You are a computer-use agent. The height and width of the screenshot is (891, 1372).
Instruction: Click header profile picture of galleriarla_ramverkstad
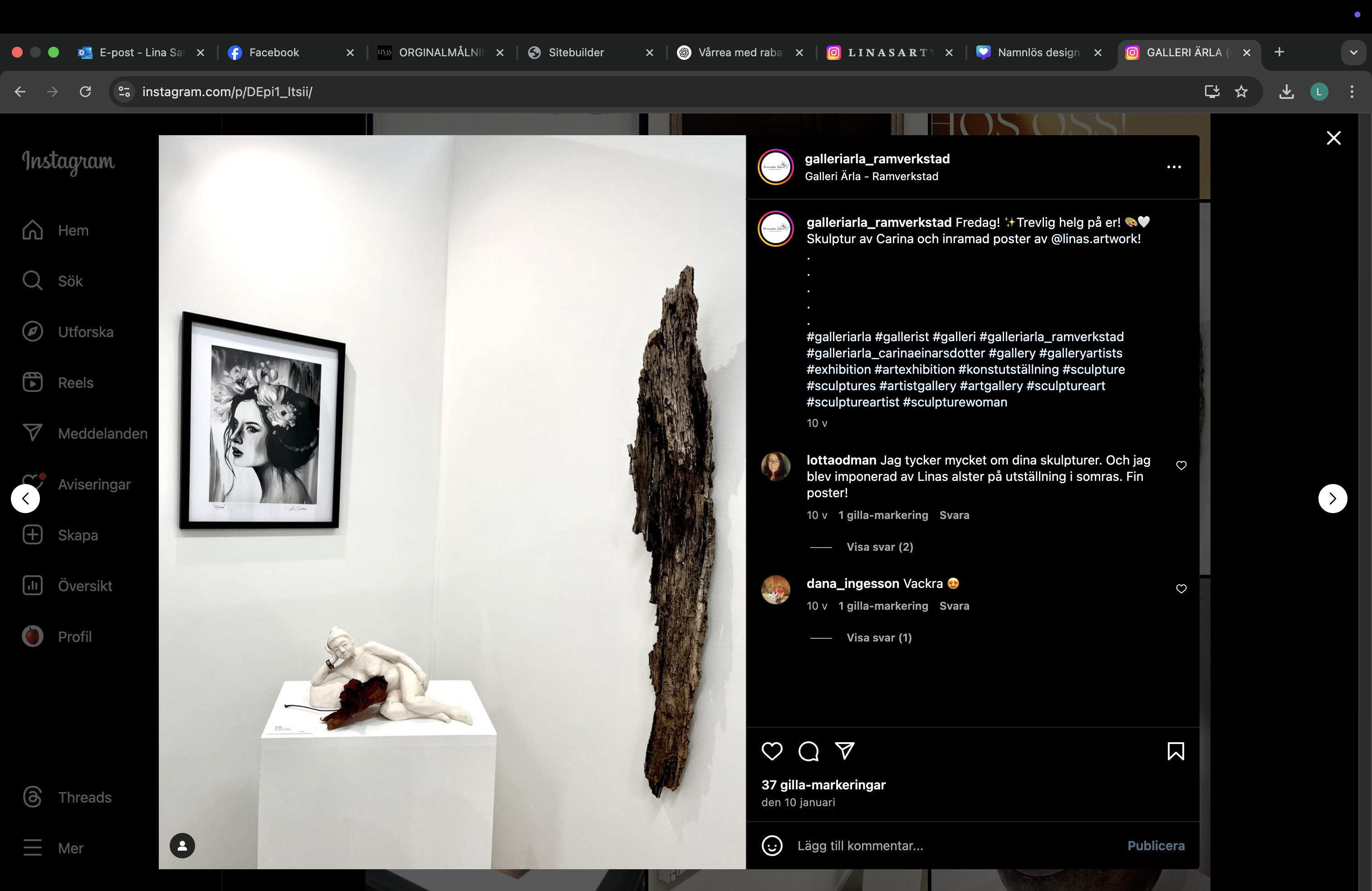(775, 166)
